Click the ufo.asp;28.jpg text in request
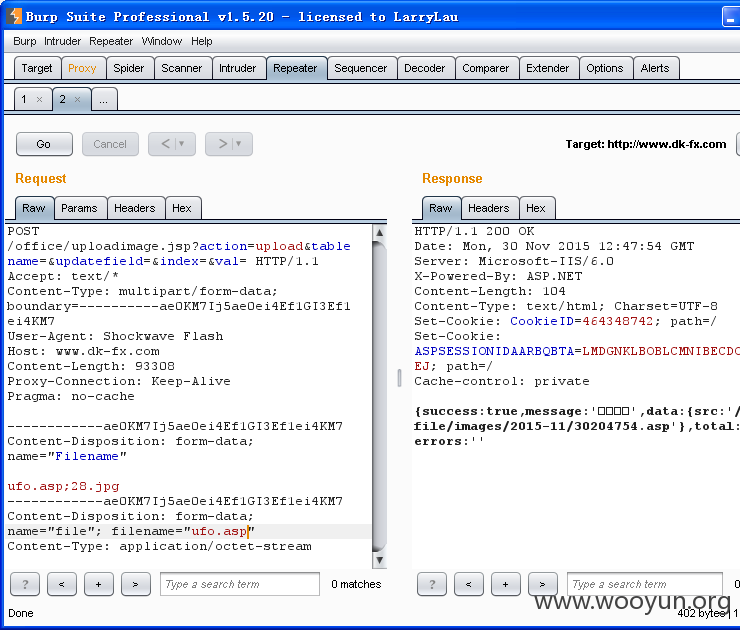The width and height of the screenshot is (740, 630). pos(63,486)
